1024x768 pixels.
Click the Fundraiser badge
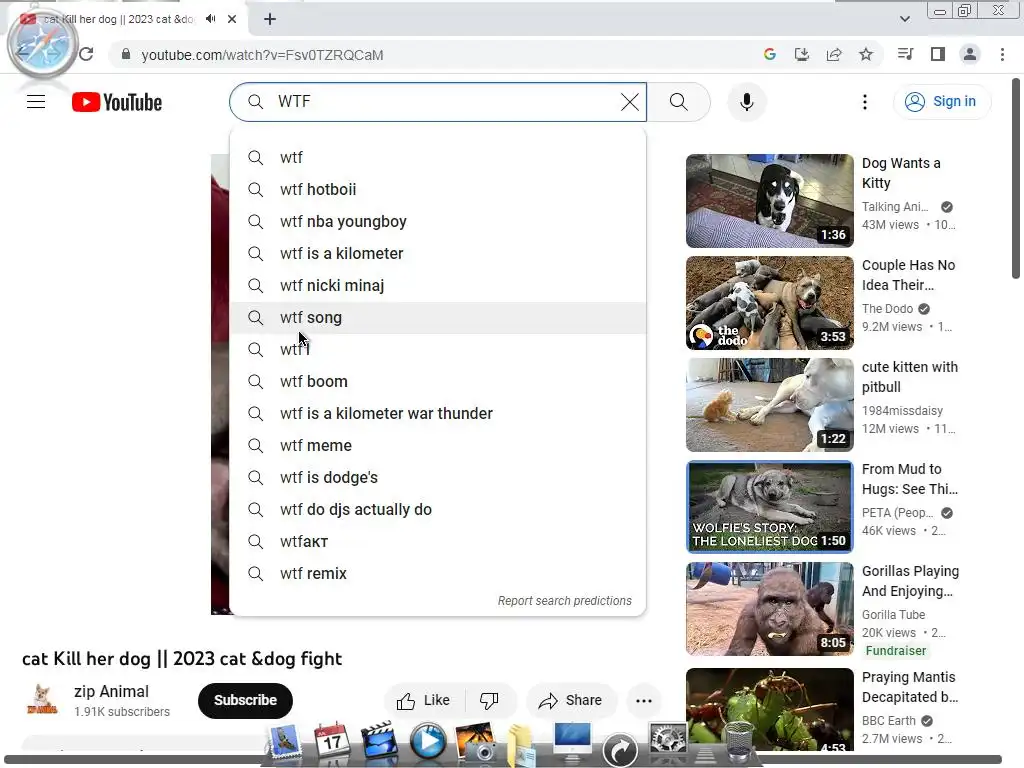point(896,650)
